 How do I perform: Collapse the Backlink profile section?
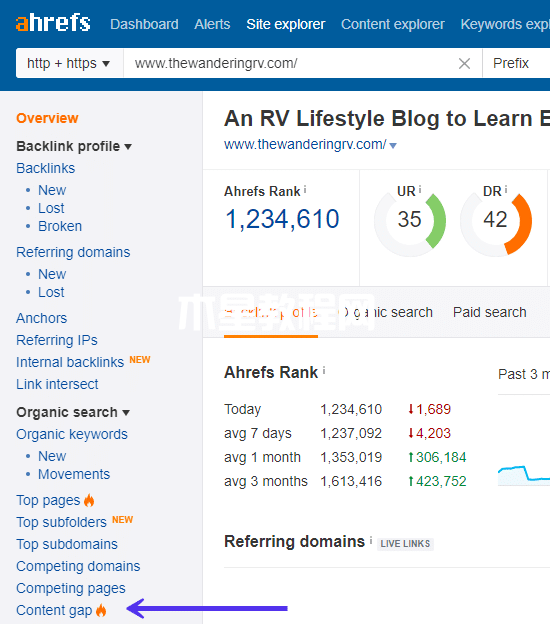click(x=74, y=146)
